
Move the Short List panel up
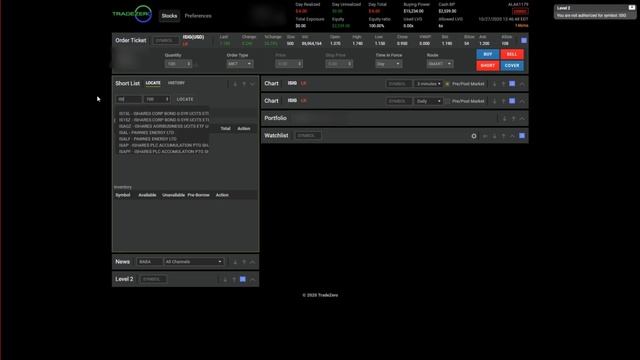(x=244, y=84)
